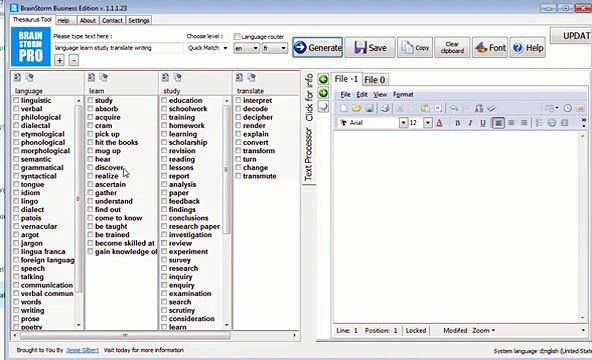Open find and replace (AB icon)
The height and width of the screenshot is (360, 592).
(479, 109)
